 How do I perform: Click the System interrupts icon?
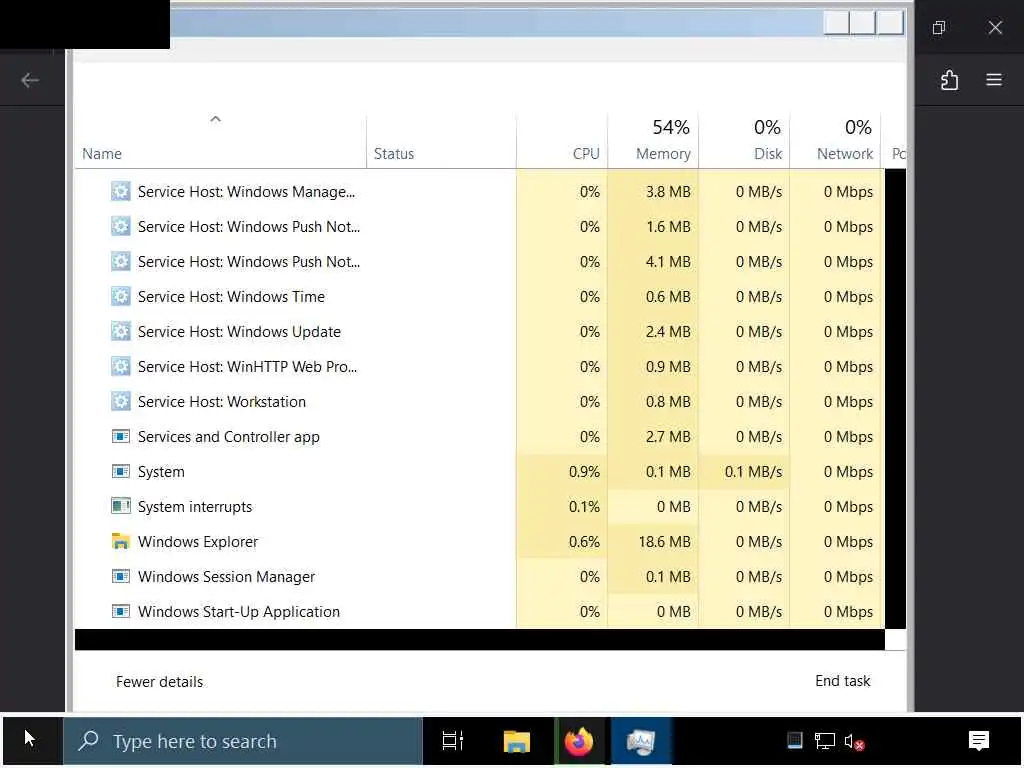(121, 506)
